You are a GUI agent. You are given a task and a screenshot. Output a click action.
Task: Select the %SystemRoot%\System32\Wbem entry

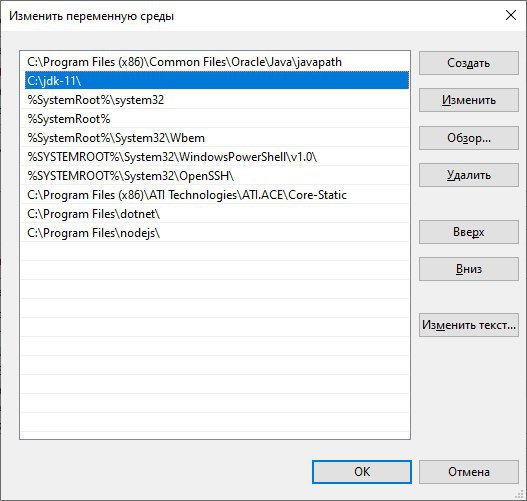(217, 138)
